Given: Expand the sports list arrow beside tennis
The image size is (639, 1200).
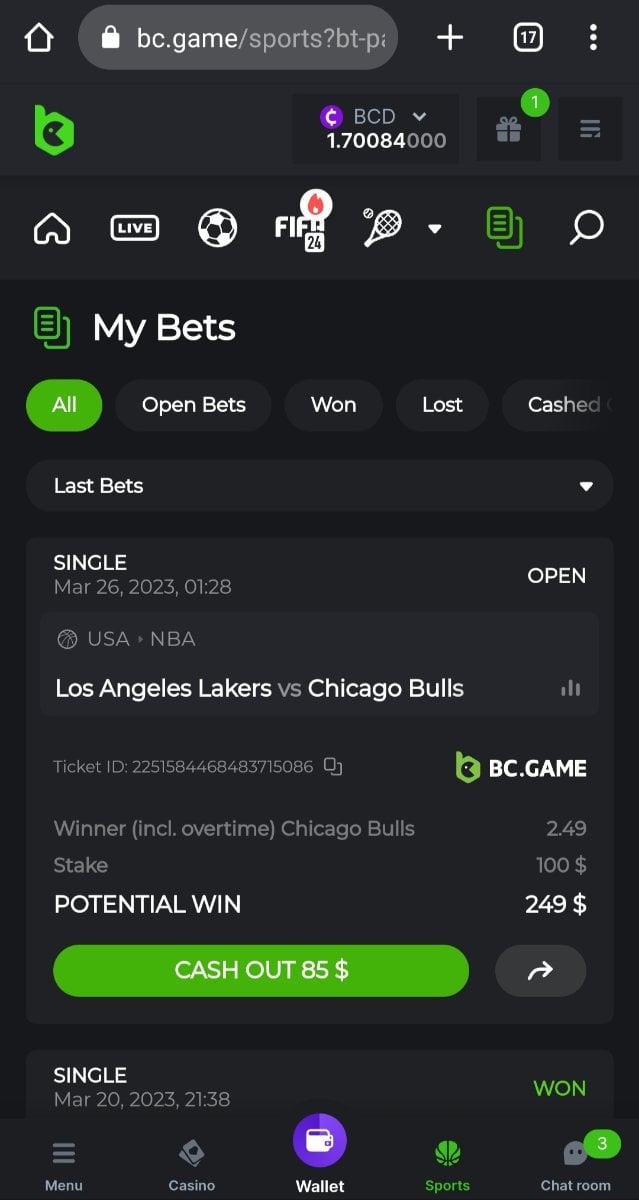Looking at the screenshot, I should 434,228.
